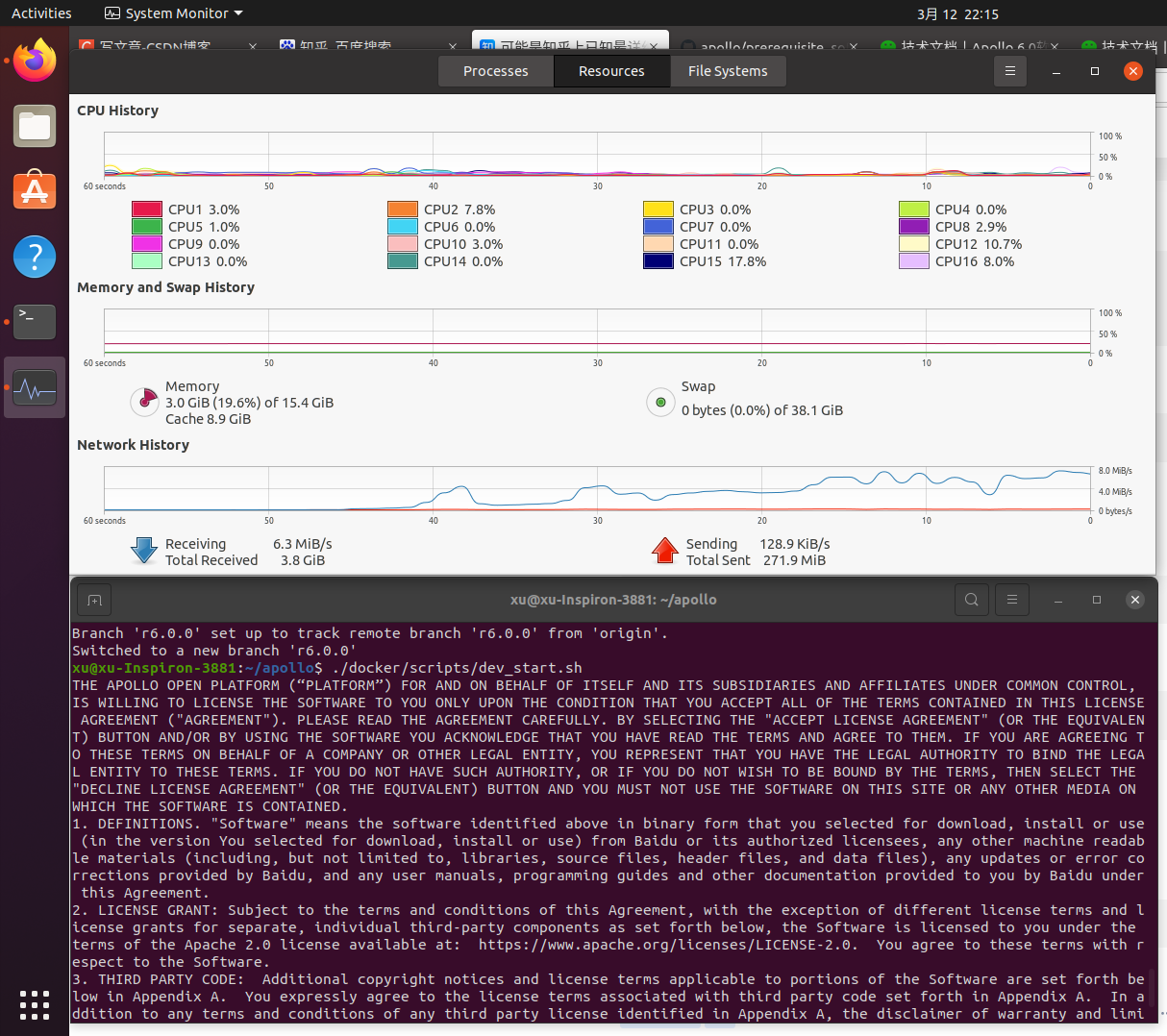Screen dimensions: 1167x1036
Task: Change CPU14 color swatch
Action: (x=403, y=261)
